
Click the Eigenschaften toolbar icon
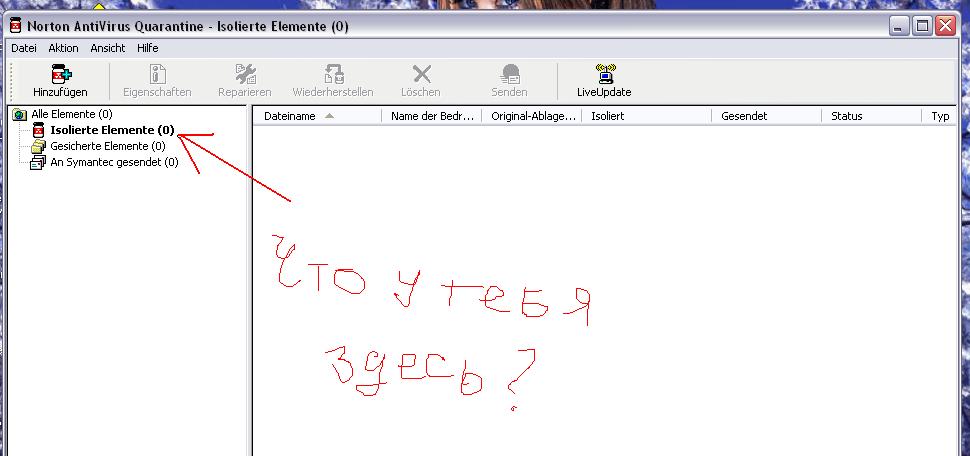coord(157,74)
